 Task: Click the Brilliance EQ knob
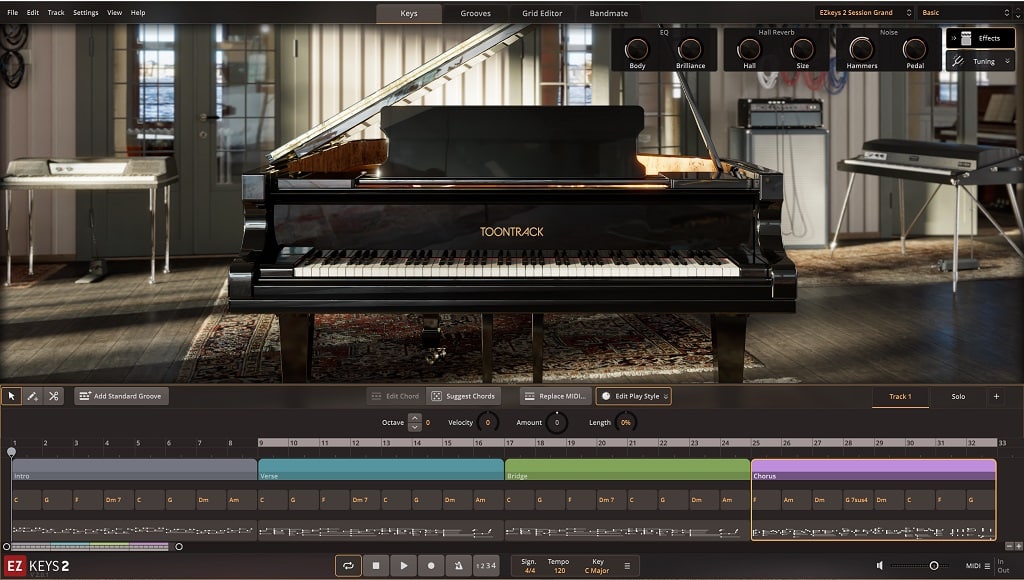coord(690,49)
